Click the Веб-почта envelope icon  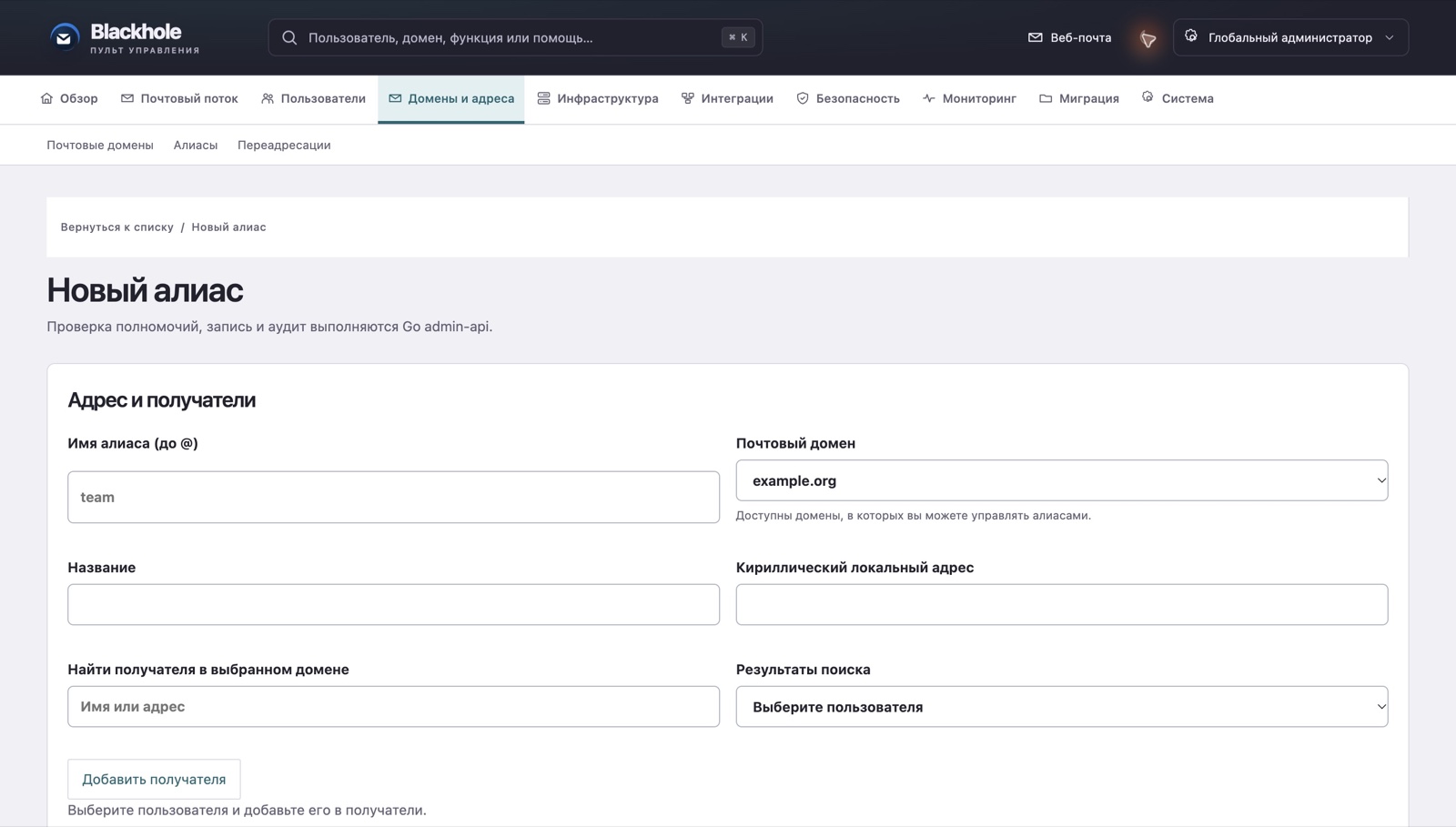1035,37
